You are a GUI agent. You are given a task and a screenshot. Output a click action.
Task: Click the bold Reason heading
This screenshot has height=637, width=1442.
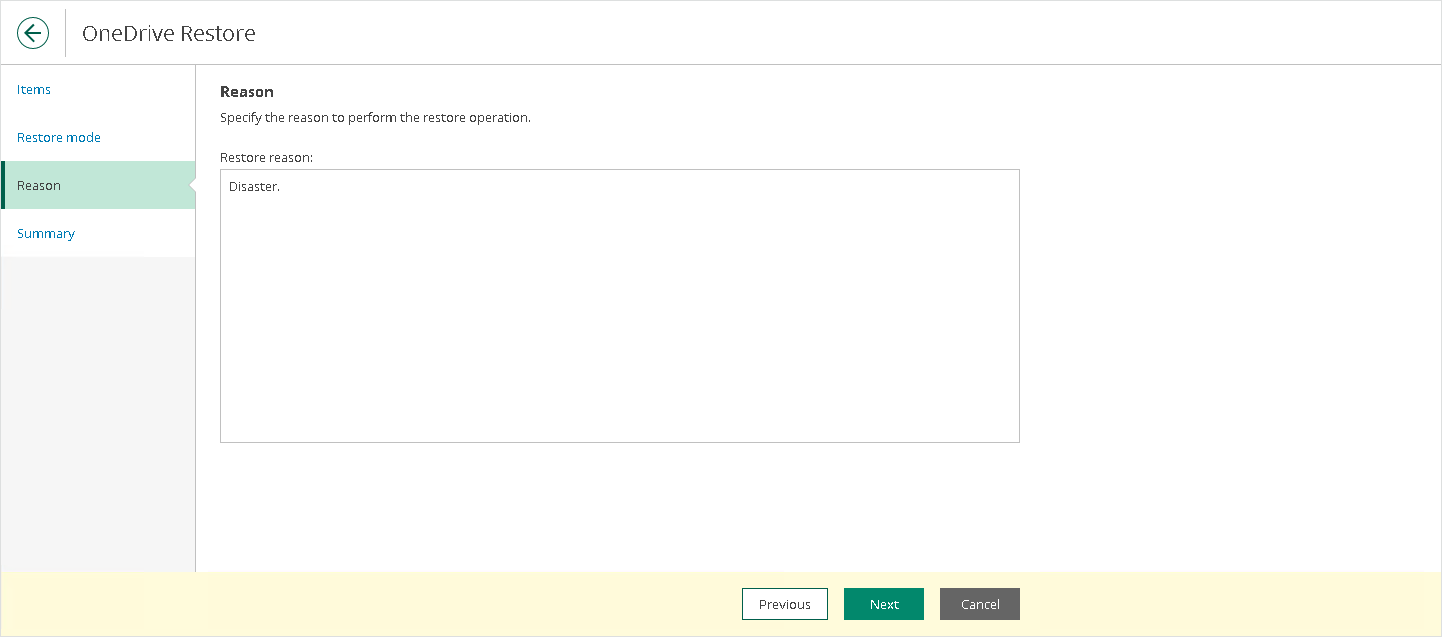(x=247, y=92)
